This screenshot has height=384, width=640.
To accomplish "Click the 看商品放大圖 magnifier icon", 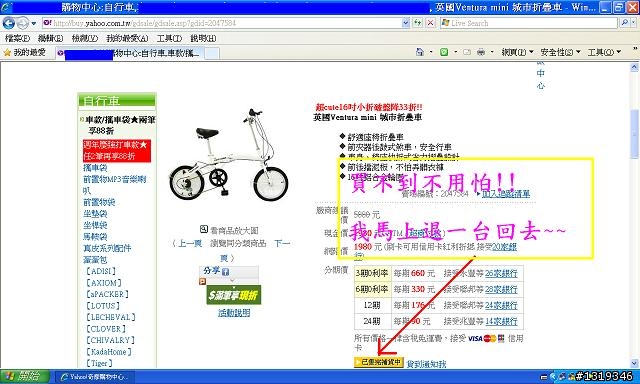I will (204, 229).
